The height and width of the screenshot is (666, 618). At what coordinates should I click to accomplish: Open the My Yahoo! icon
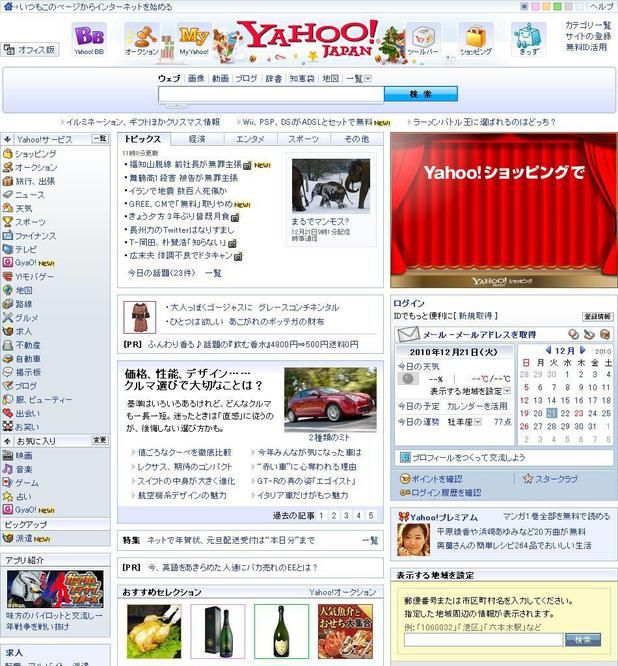pos(194,38)
